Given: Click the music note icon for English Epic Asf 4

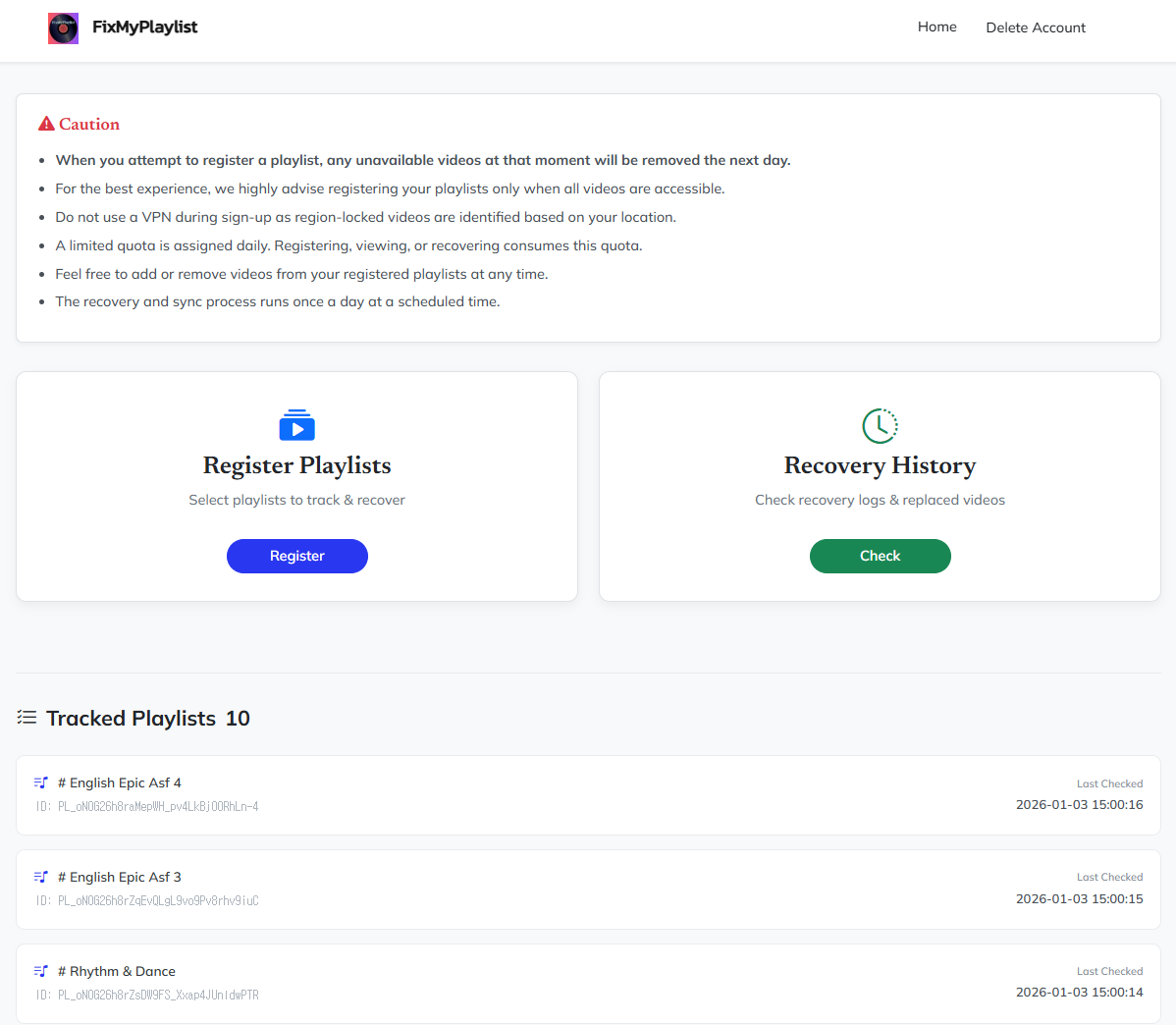Looking at the screenshot, I should 40,782.
